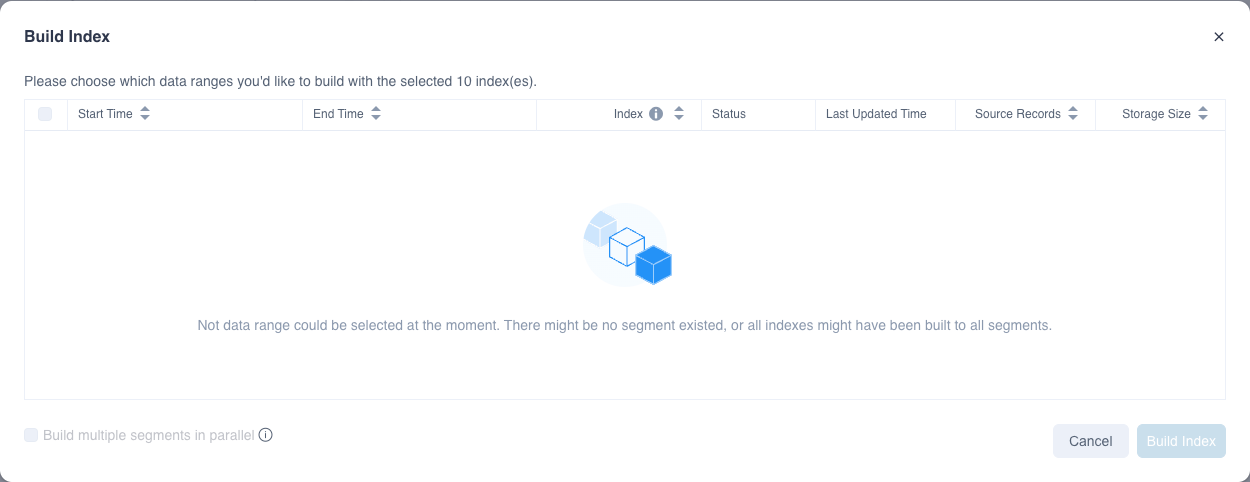Click the Cancel button
Viewport: 1250px width, 482px height.
1090,441
